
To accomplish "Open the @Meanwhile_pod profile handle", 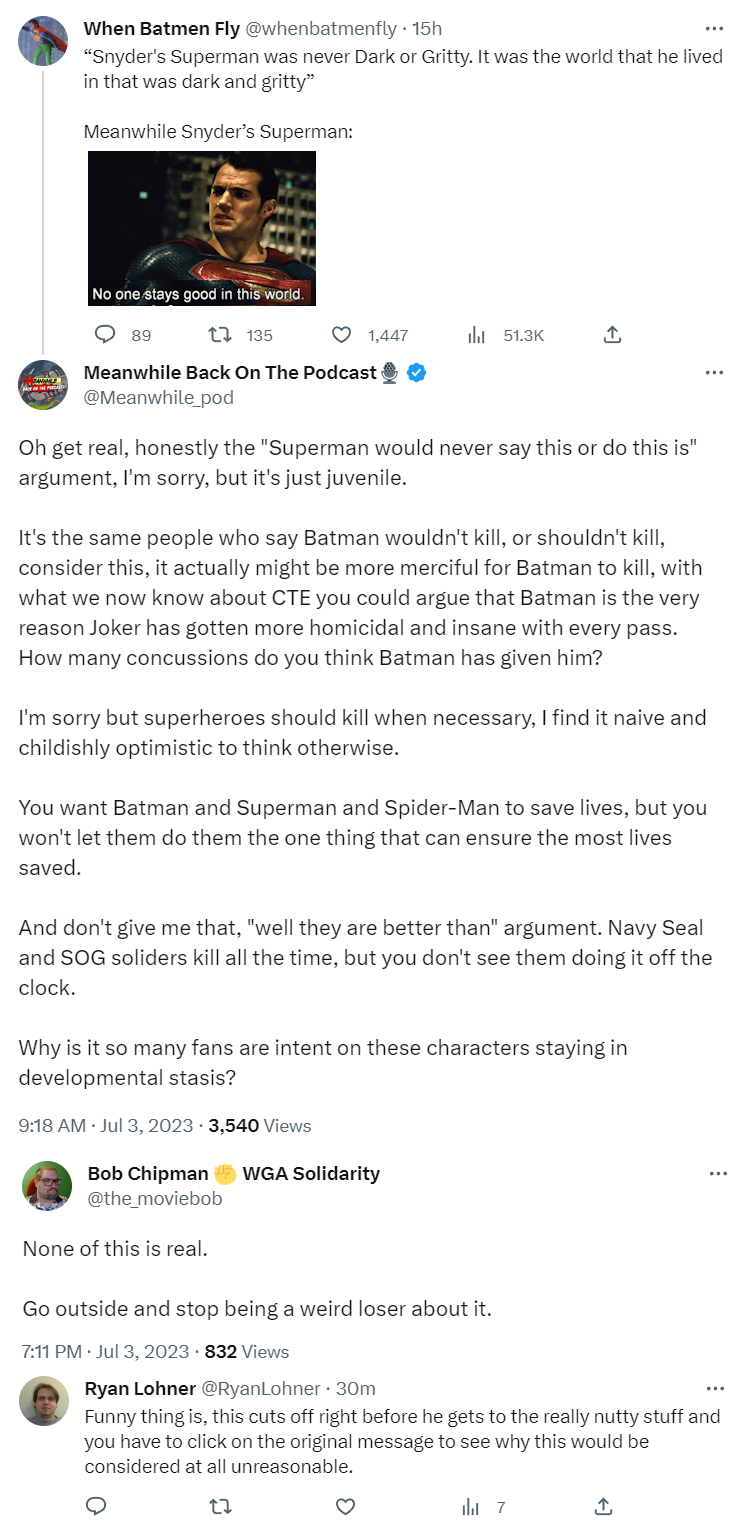I will (x=159, y=398).
